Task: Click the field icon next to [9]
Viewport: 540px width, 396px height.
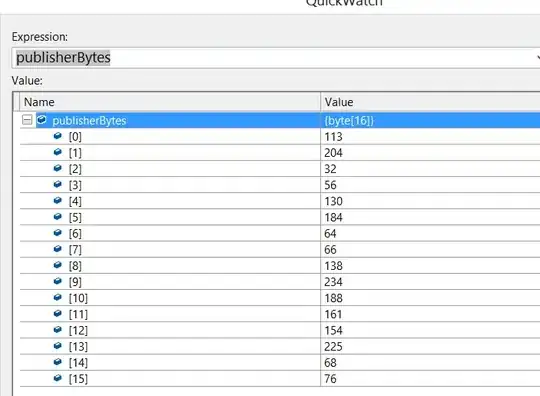Action: (58, 281)
